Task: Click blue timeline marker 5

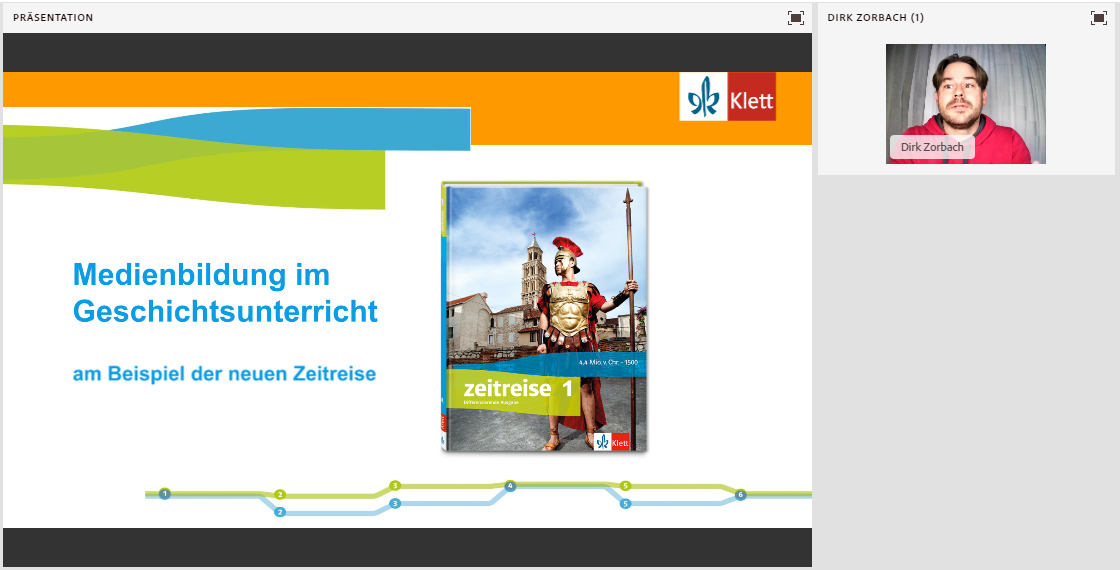Action: point(626,504)
